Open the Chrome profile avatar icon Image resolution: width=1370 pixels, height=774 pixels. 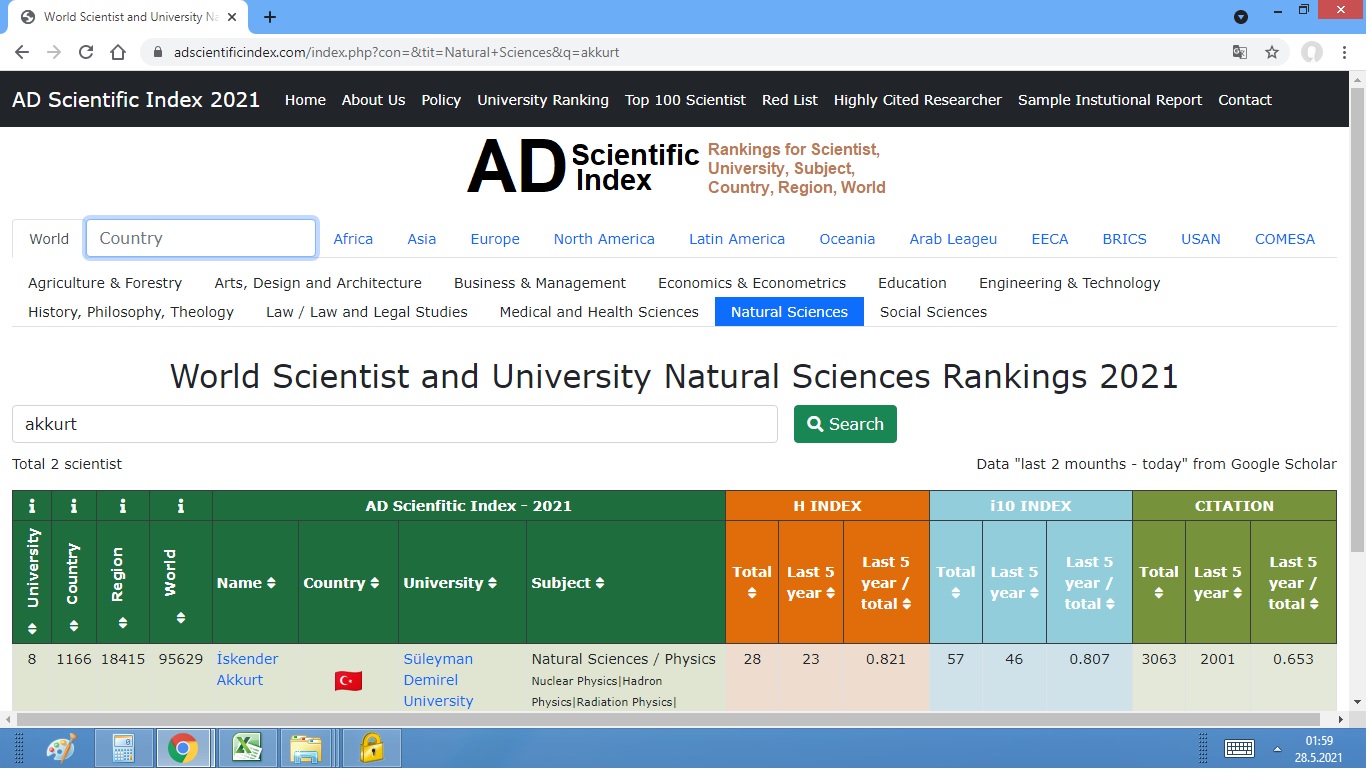click(1312, 52)
